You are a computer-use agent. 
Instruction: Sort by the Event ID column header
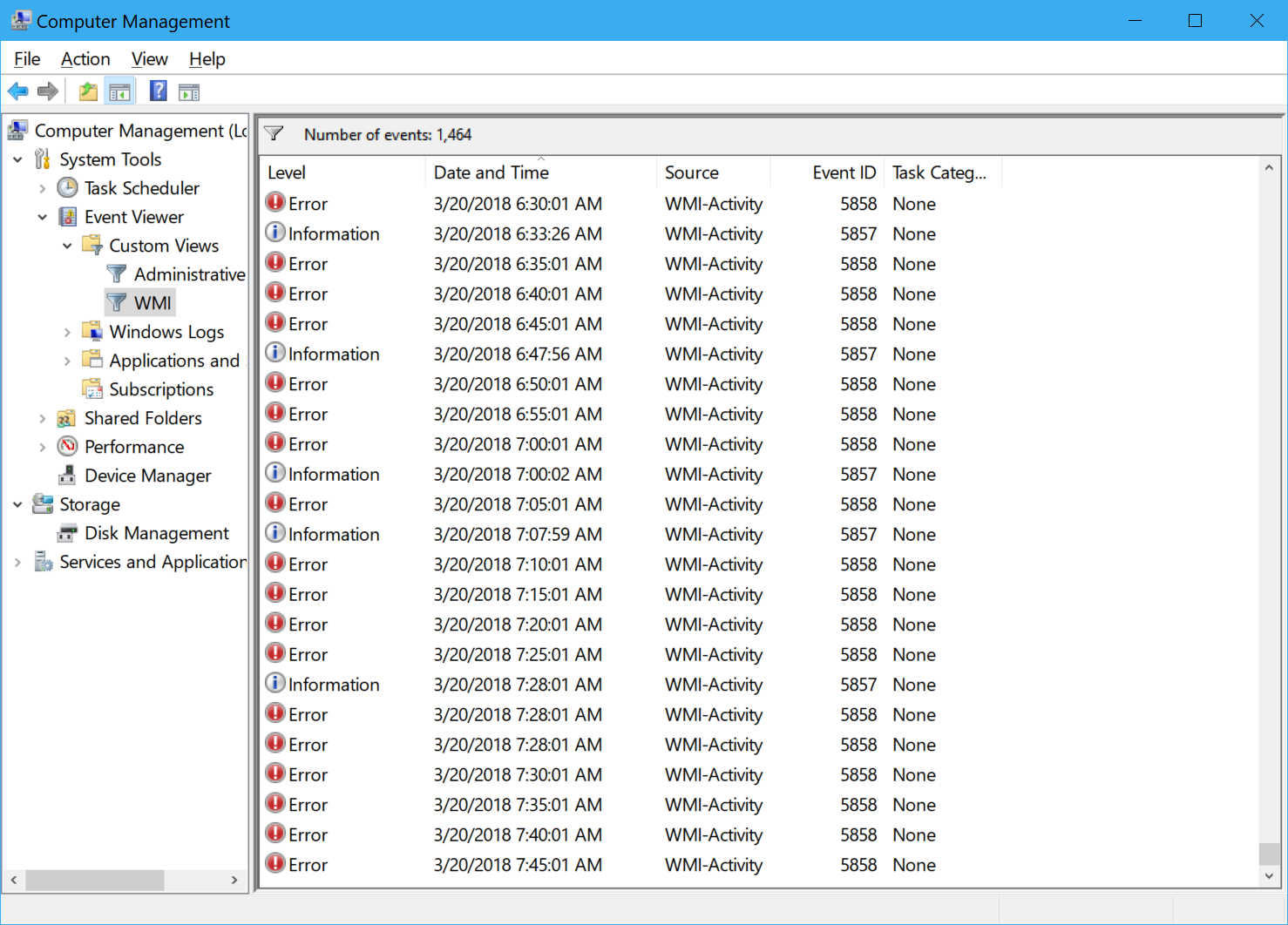click(827, 172)
